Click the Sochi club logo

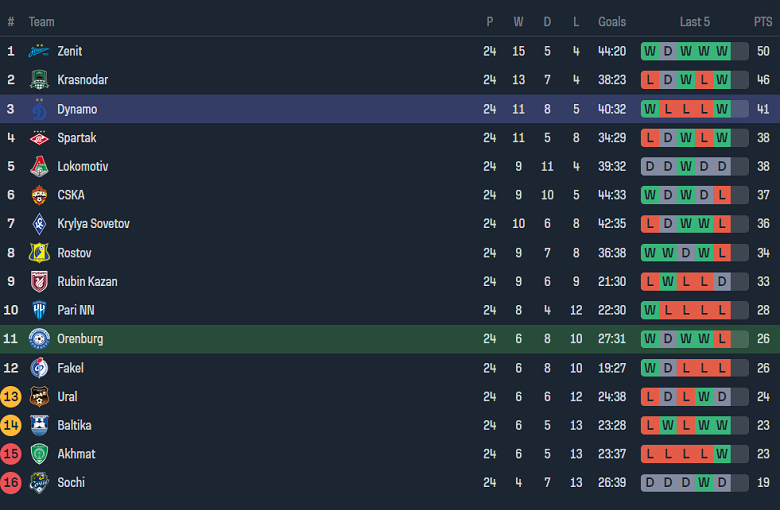[x=39, y=483]
